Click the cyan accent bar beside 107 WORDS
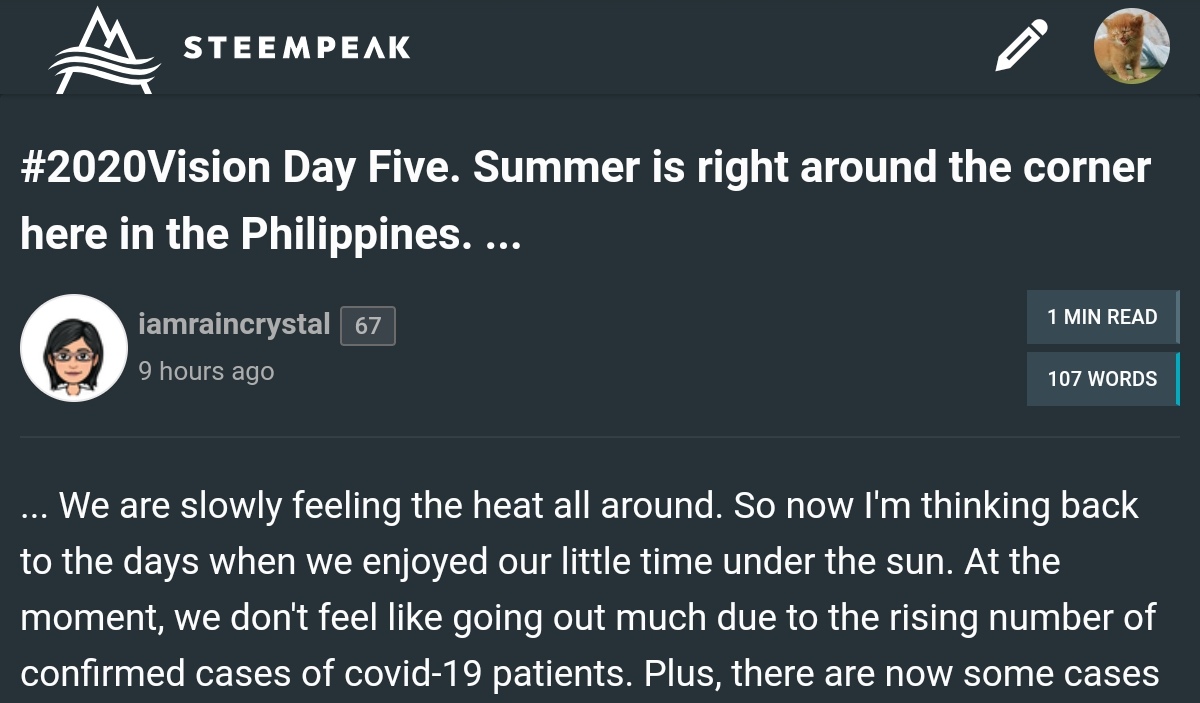 [1178, 379]
